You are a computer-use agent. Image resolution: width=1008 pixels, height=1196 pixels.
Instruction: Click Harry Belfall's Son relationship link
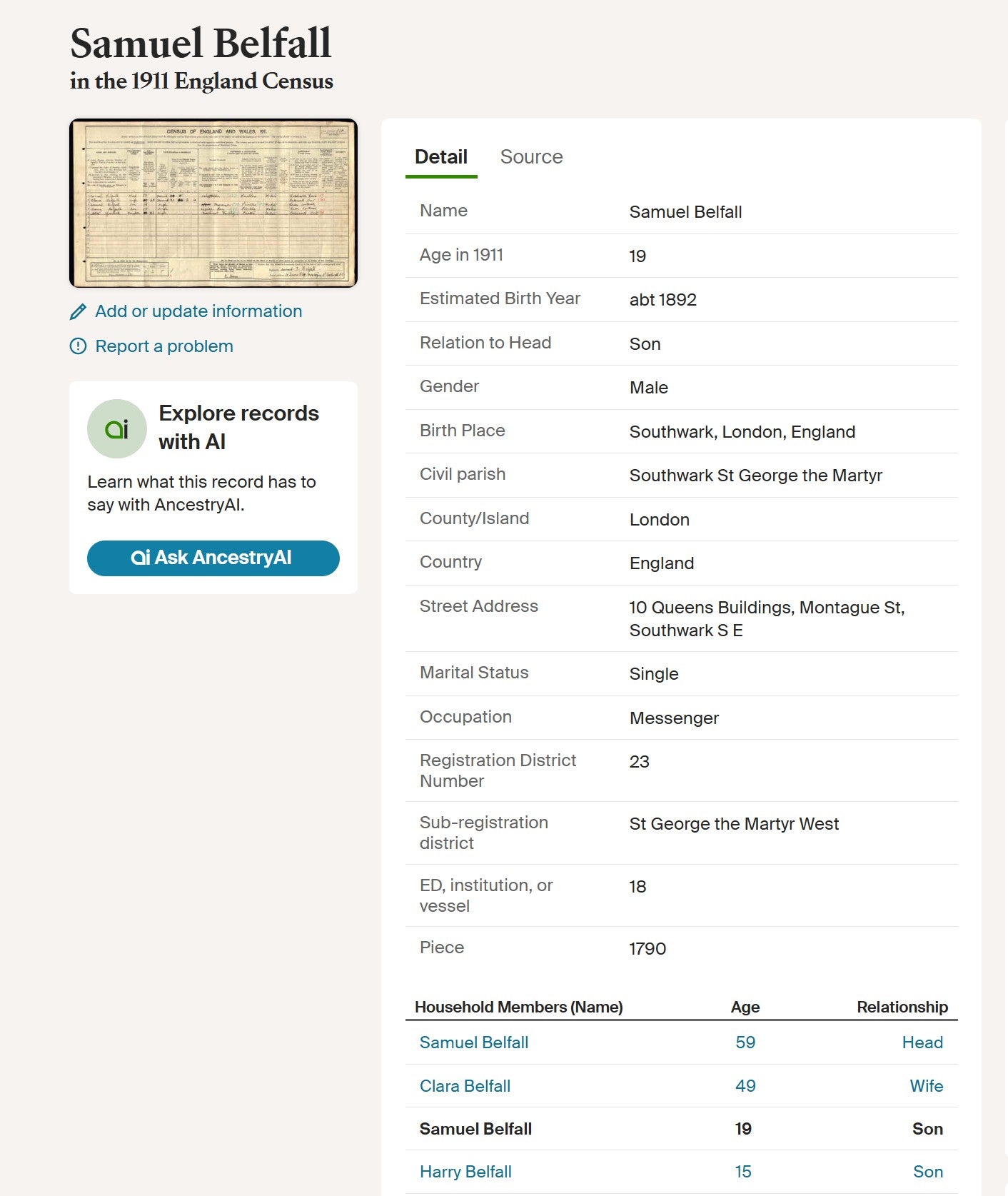point(928,1172)
